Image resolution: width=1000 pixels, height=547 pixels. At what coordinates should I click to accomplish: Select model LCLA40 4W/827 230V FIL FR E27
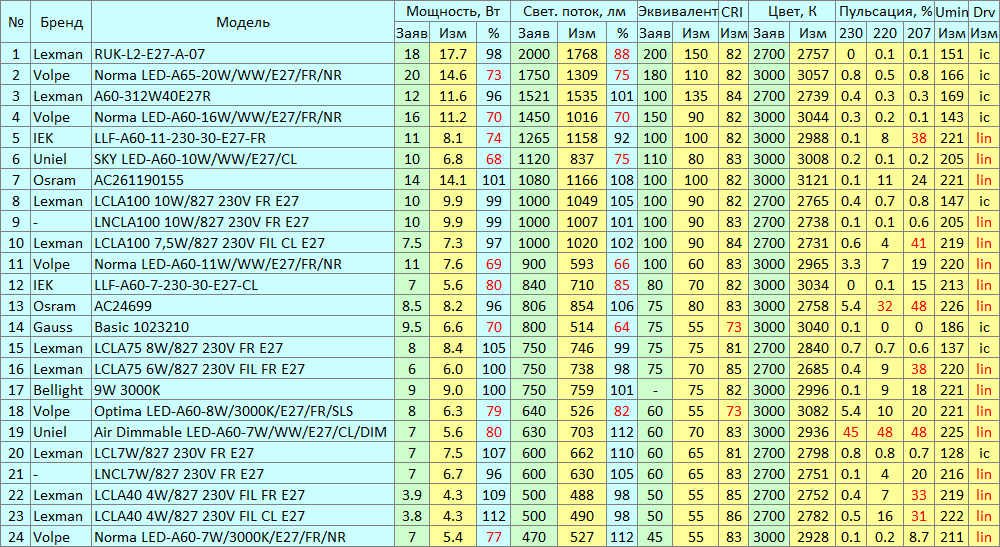(x=242, y=496)
